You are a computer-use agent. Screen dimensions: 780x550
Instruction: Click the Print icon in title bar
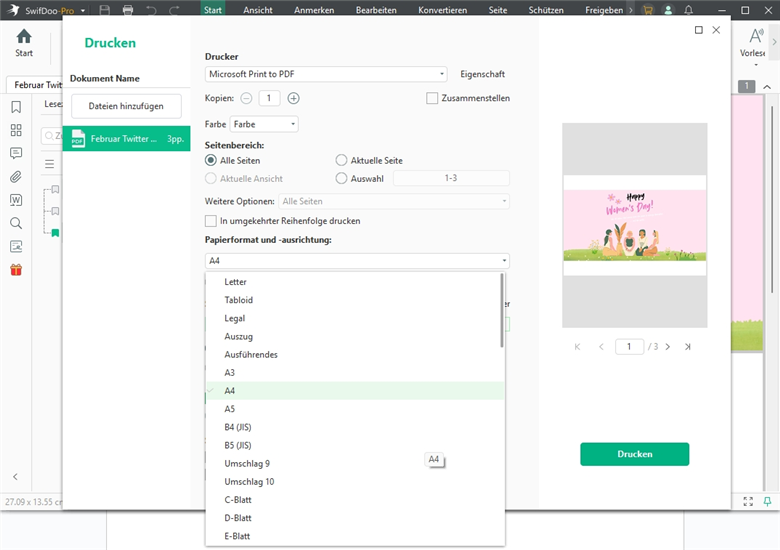point(128,10)
